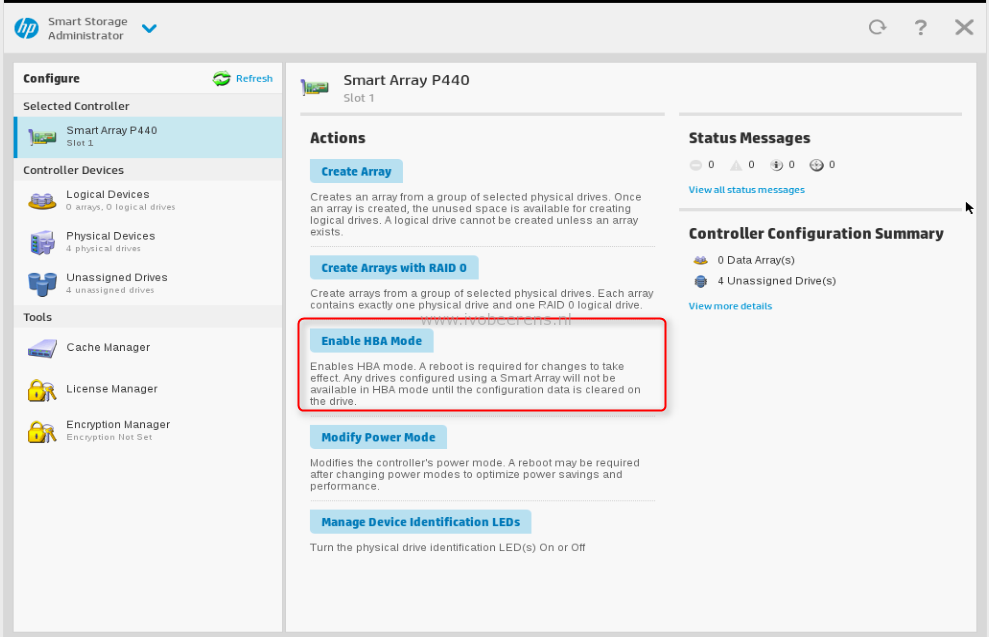989x637 pixels.
Task: Click the 'Encryption Not Set' status text
Action: (x=109, y=437)
